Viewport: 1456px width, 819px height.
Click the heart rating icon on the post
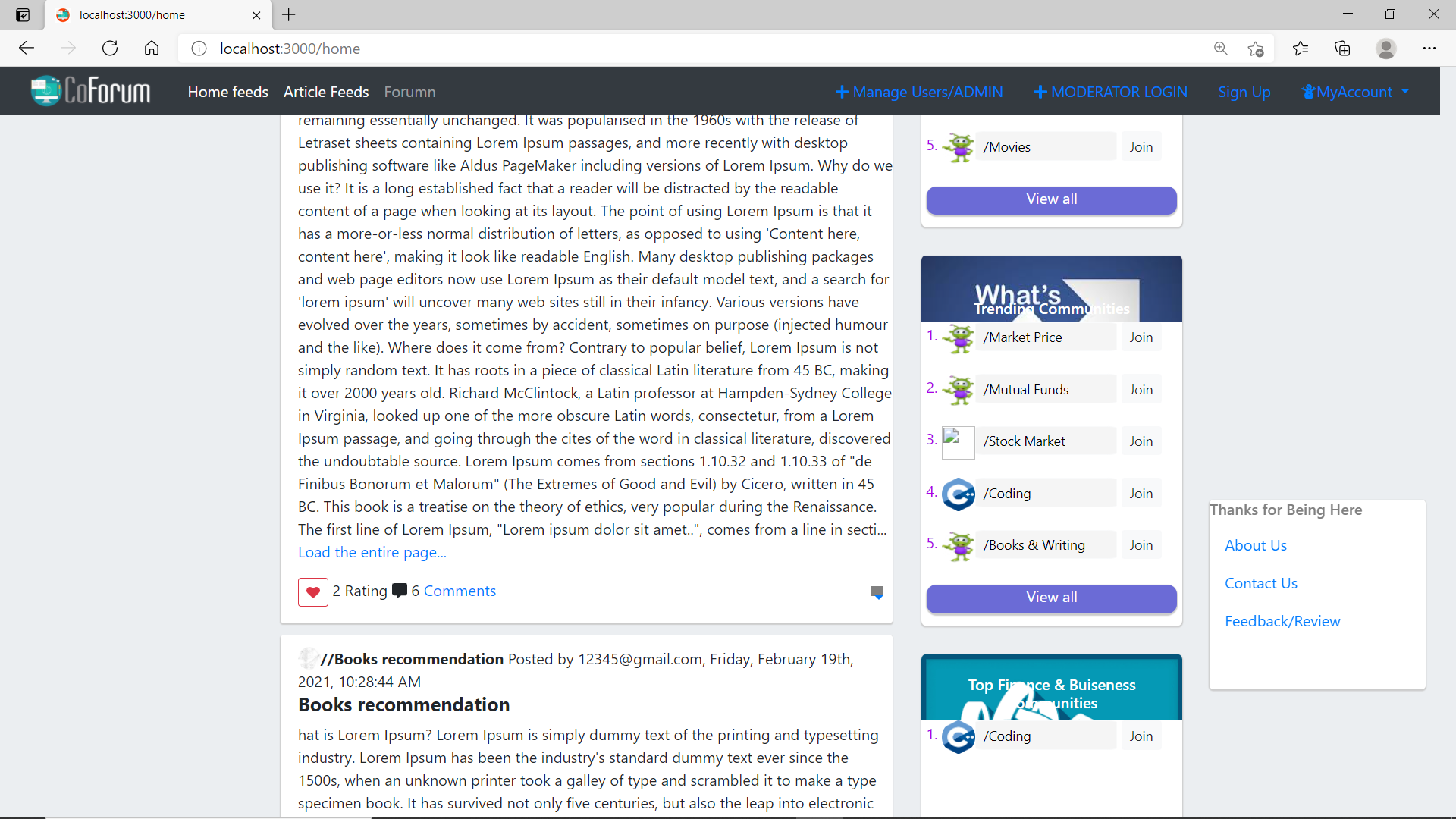click(312, 592)
